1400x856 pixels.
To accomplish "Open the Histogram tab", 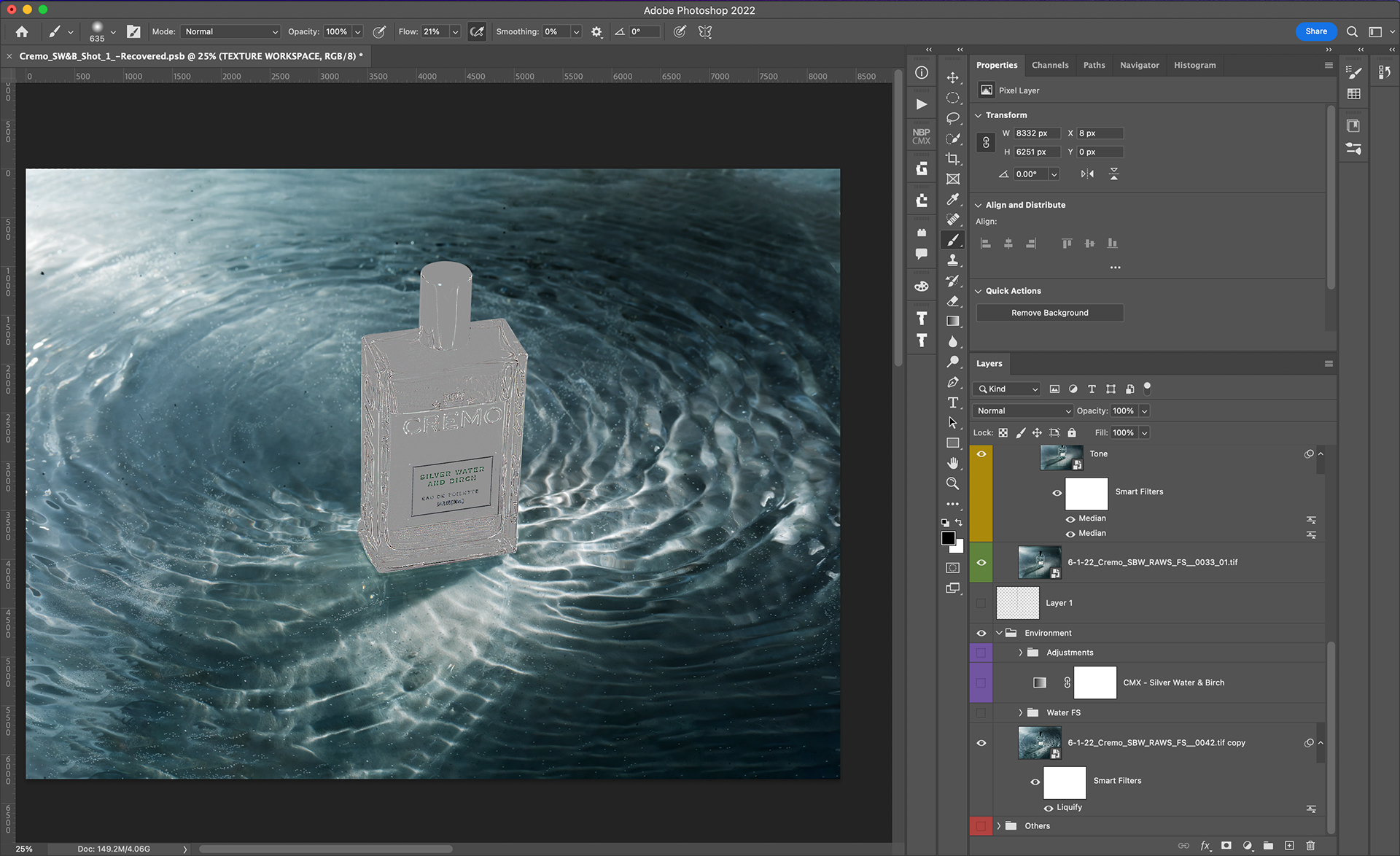I will [x=1194, y=65].
